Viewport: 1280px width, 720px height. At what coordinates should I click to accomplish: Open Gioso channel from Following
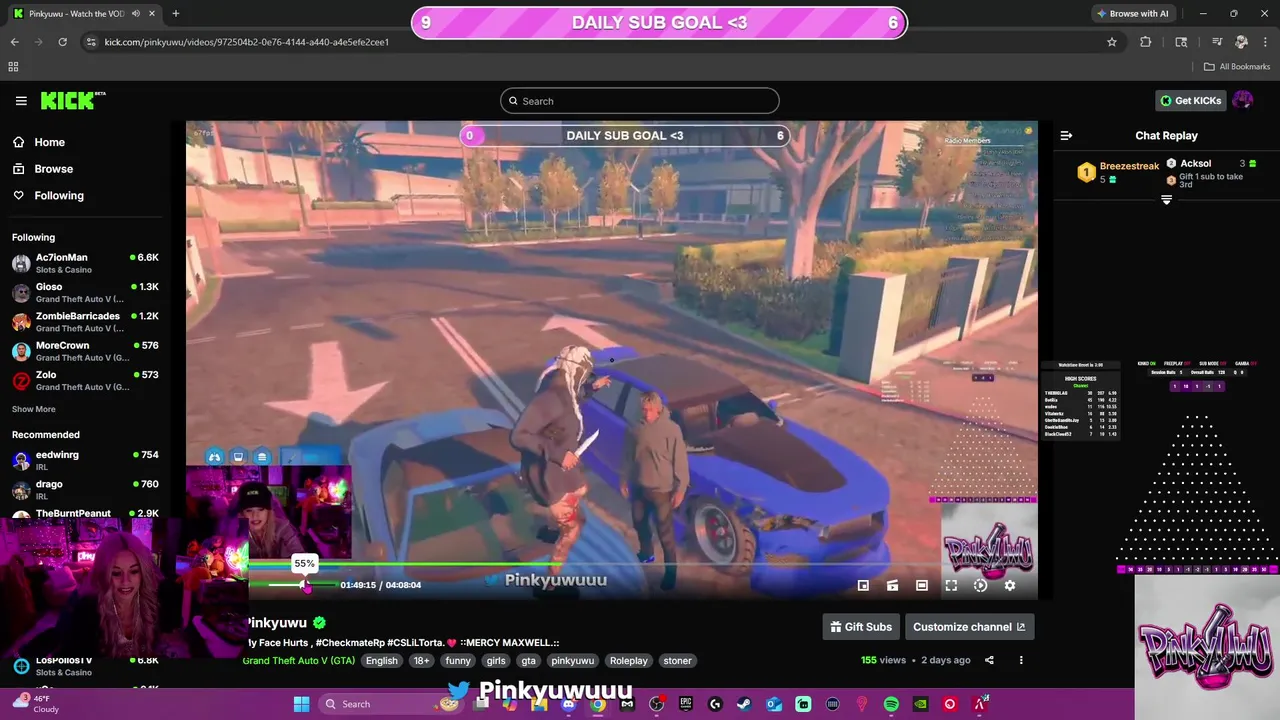click(84, 292)
